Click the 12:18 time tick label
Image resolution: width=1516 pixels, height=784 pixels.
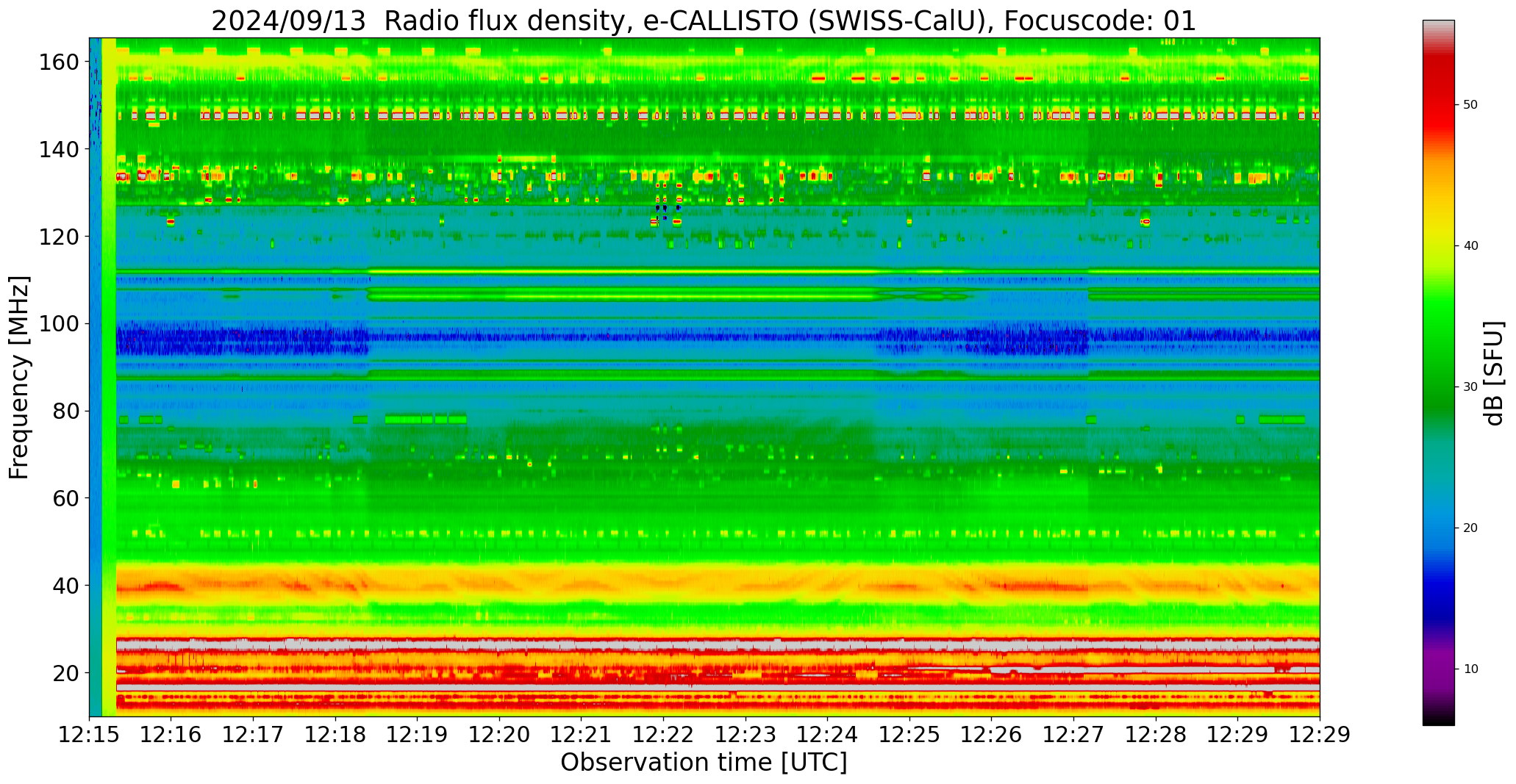point(335,735)
